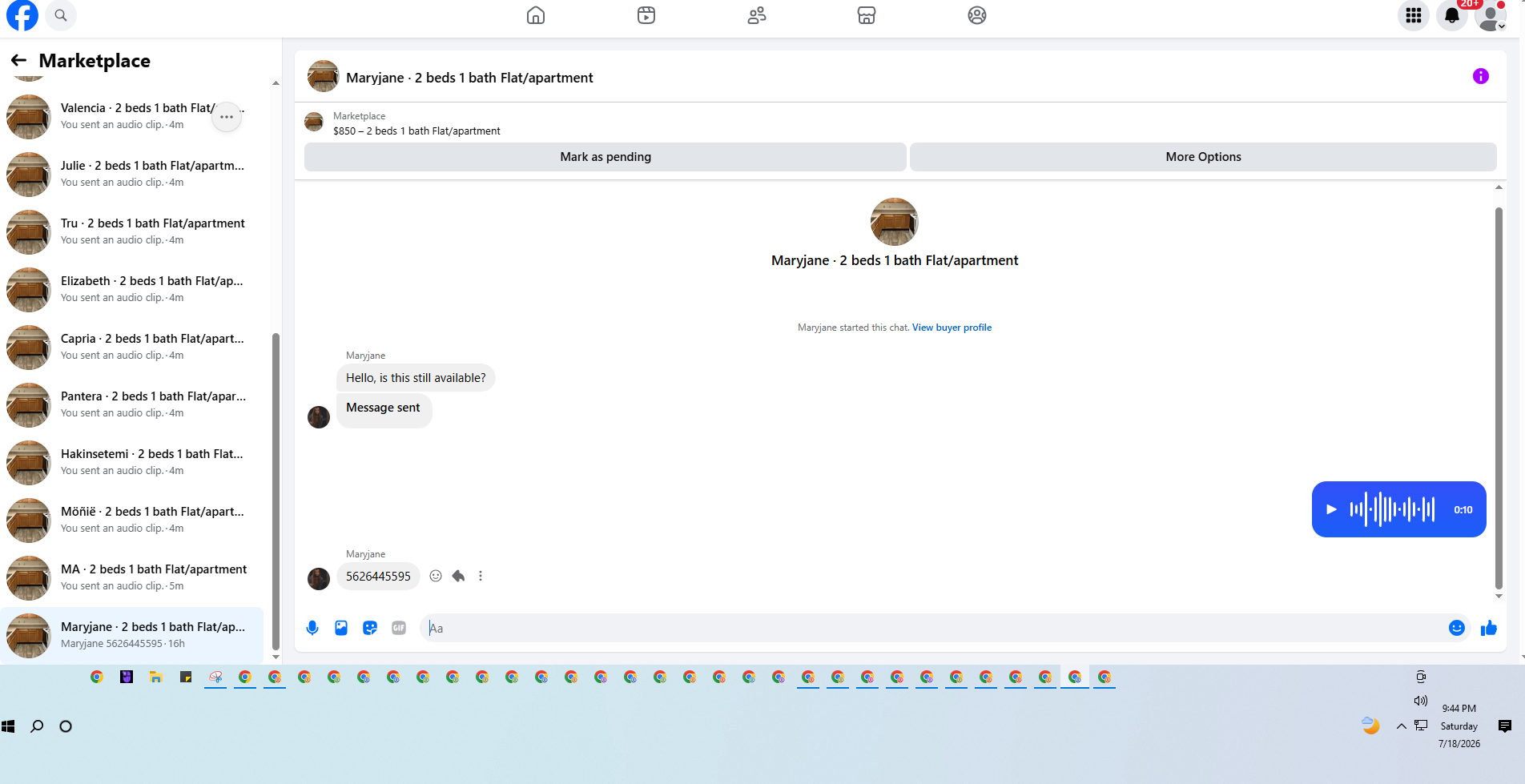Click the conversation list scrollbar
This screenshot has height=784, width=1525.
point(276,492)
